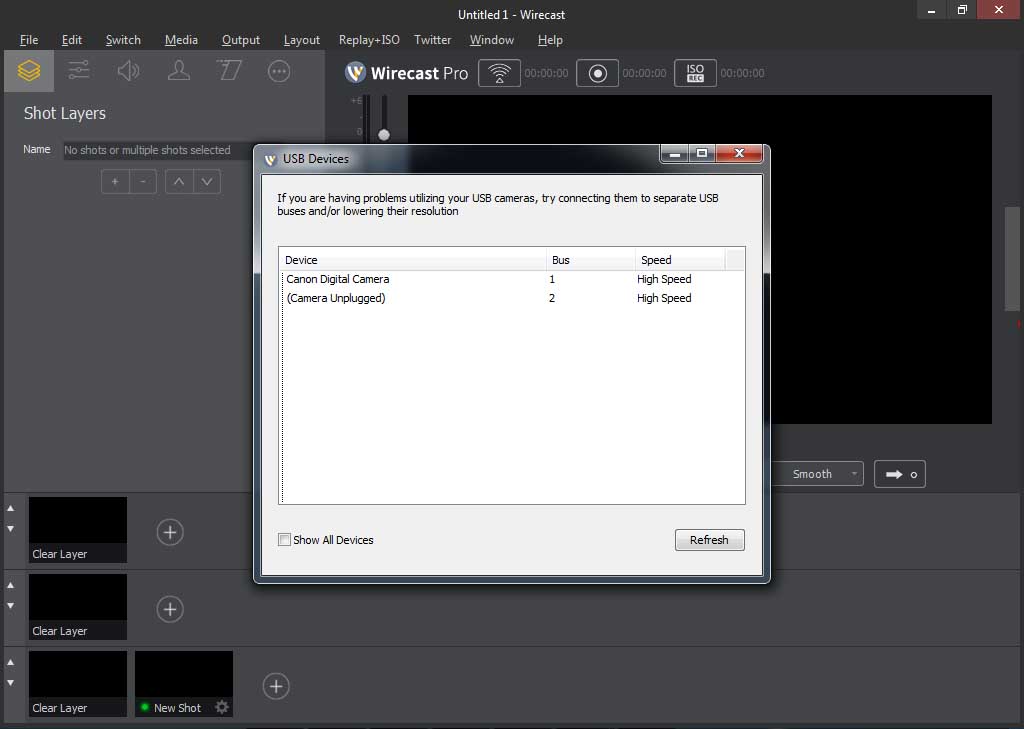Click the recording timer beside record button
1024x729 pixels.
point(645,73)
